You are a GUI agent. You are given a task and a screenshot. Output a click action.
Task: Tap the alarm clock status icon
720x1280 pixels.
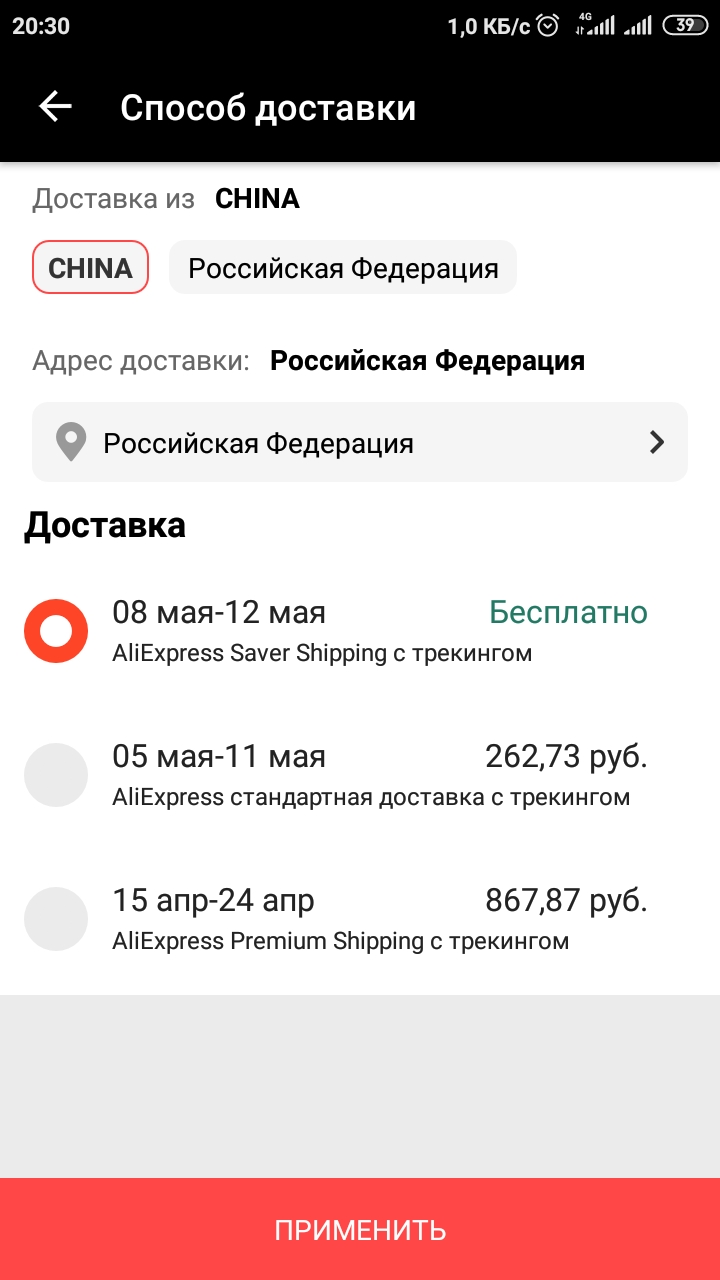[x=548, y=26]
